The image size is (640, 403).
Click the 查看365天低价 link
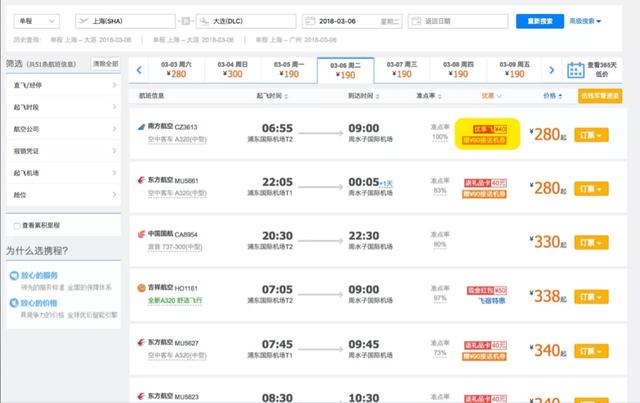click(x=602, y=70)
